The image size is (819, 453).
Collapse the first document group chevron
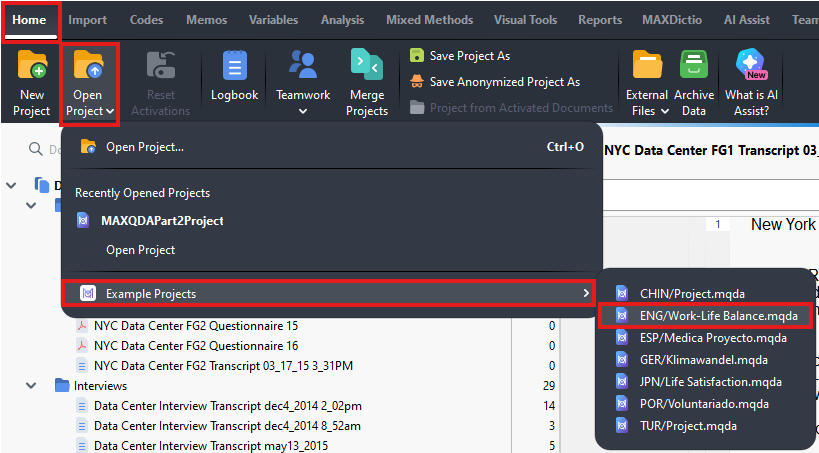point(31,205)
